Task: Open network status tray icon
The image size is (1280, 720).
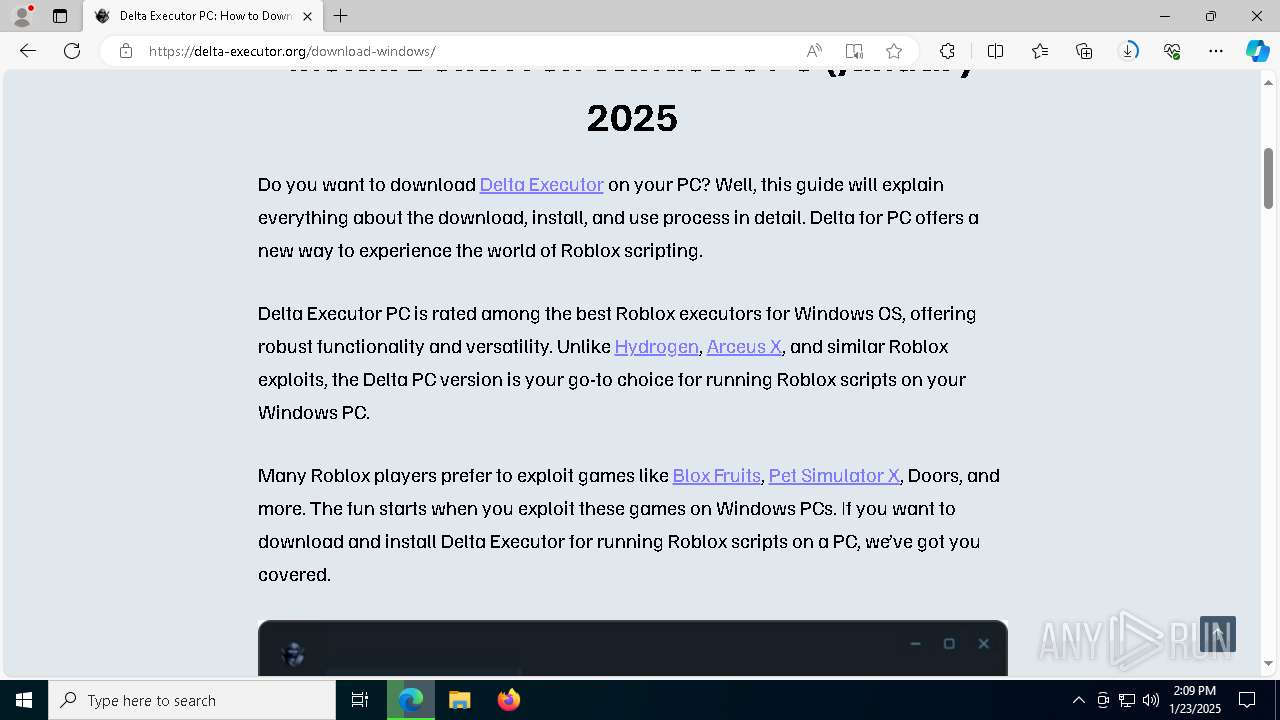Action: tap(1127, 700)
